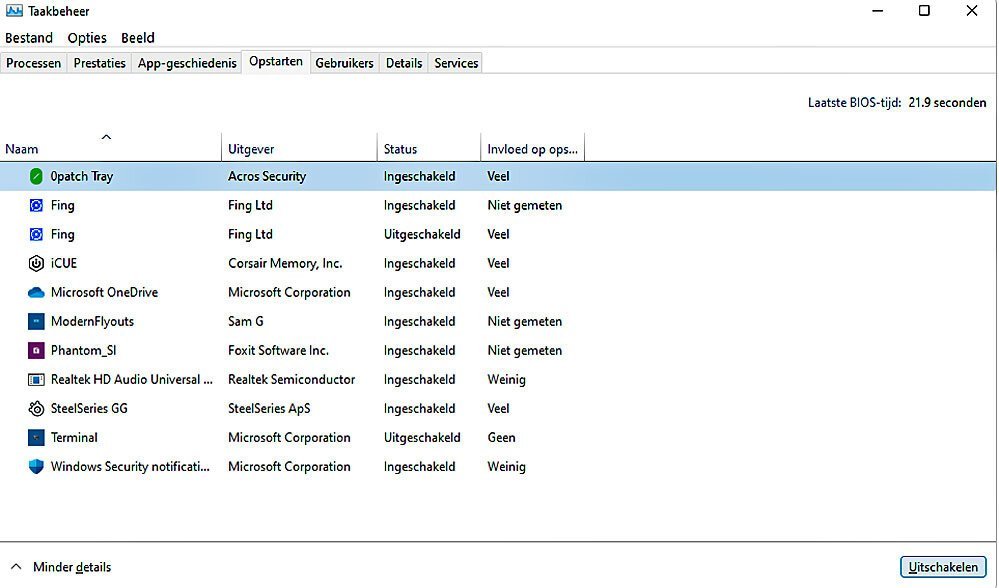
Task: Select the SteelSeries GG entry name
Action: (89, 408)
